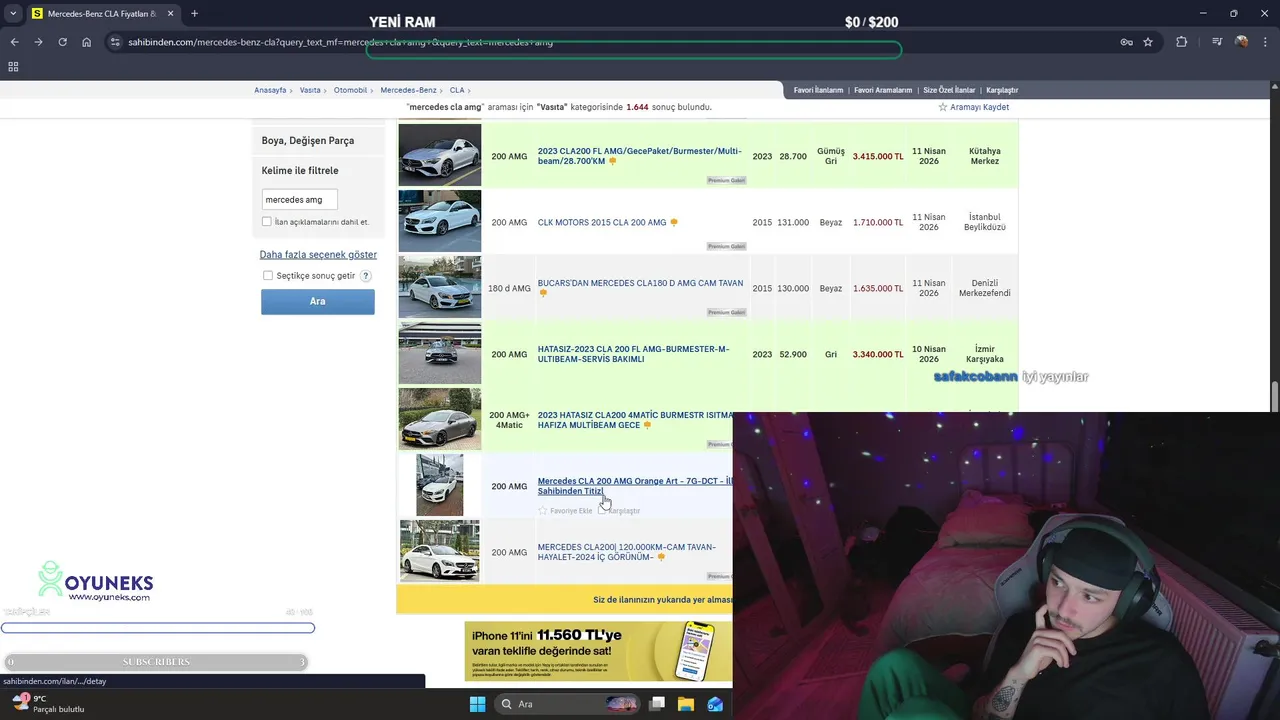The image size is (1280, 720).
Task: Open the media control icon in toolbar
Action: (1217, 42)
